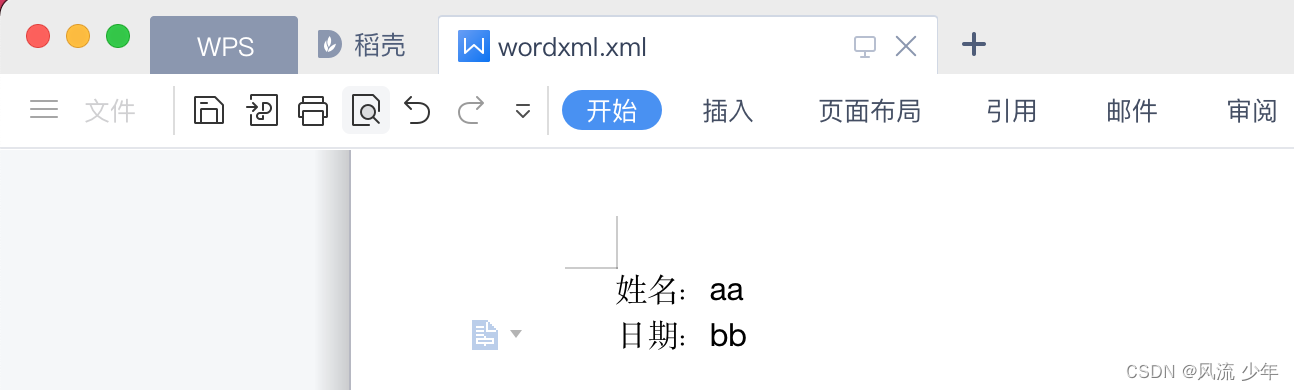Click the presentation screen icon in wordxml.xml tab
Viewport: 1294px width, 390px height.
(x=864, y=46)
